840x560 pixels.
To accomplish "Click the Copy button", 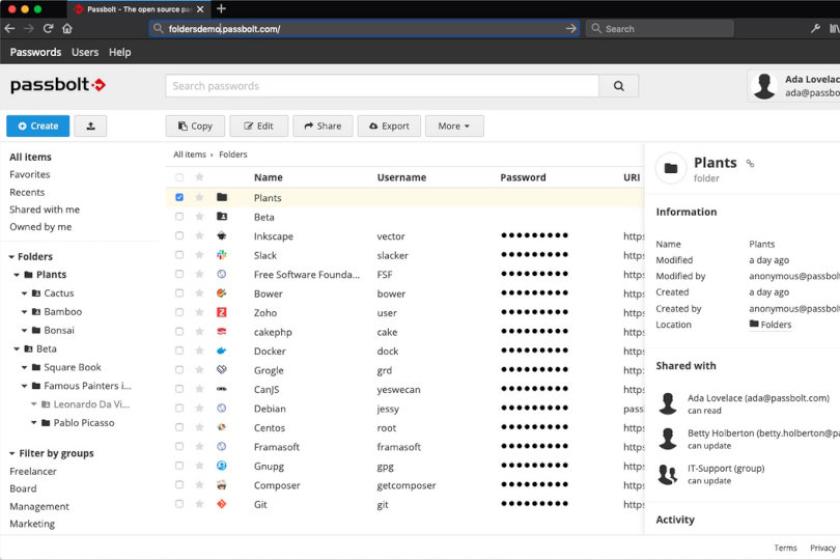I will click(x=195, y=126).
